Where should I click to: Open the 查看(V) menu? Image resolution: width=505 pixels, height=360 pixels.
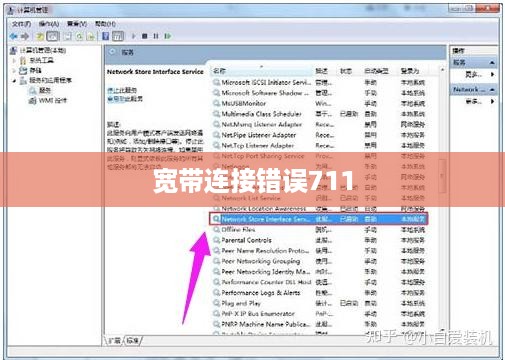click(x=77, y=24)
